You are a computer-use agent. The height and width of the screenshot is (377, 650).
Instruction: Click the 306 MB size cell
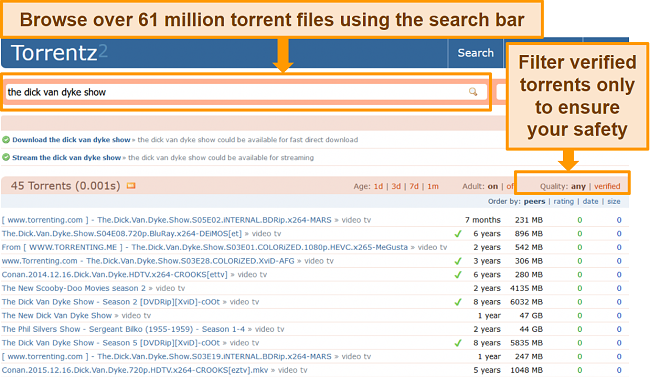529,261
